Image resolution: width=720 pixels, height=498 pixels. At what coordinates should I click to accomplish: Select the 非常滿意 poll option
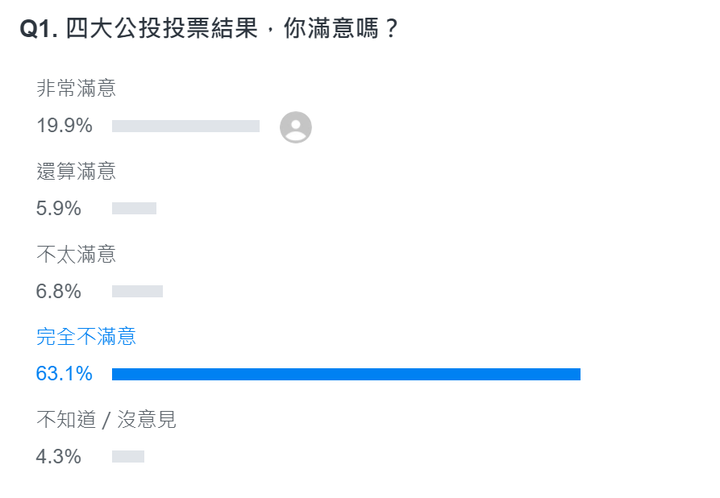[76, 88]
